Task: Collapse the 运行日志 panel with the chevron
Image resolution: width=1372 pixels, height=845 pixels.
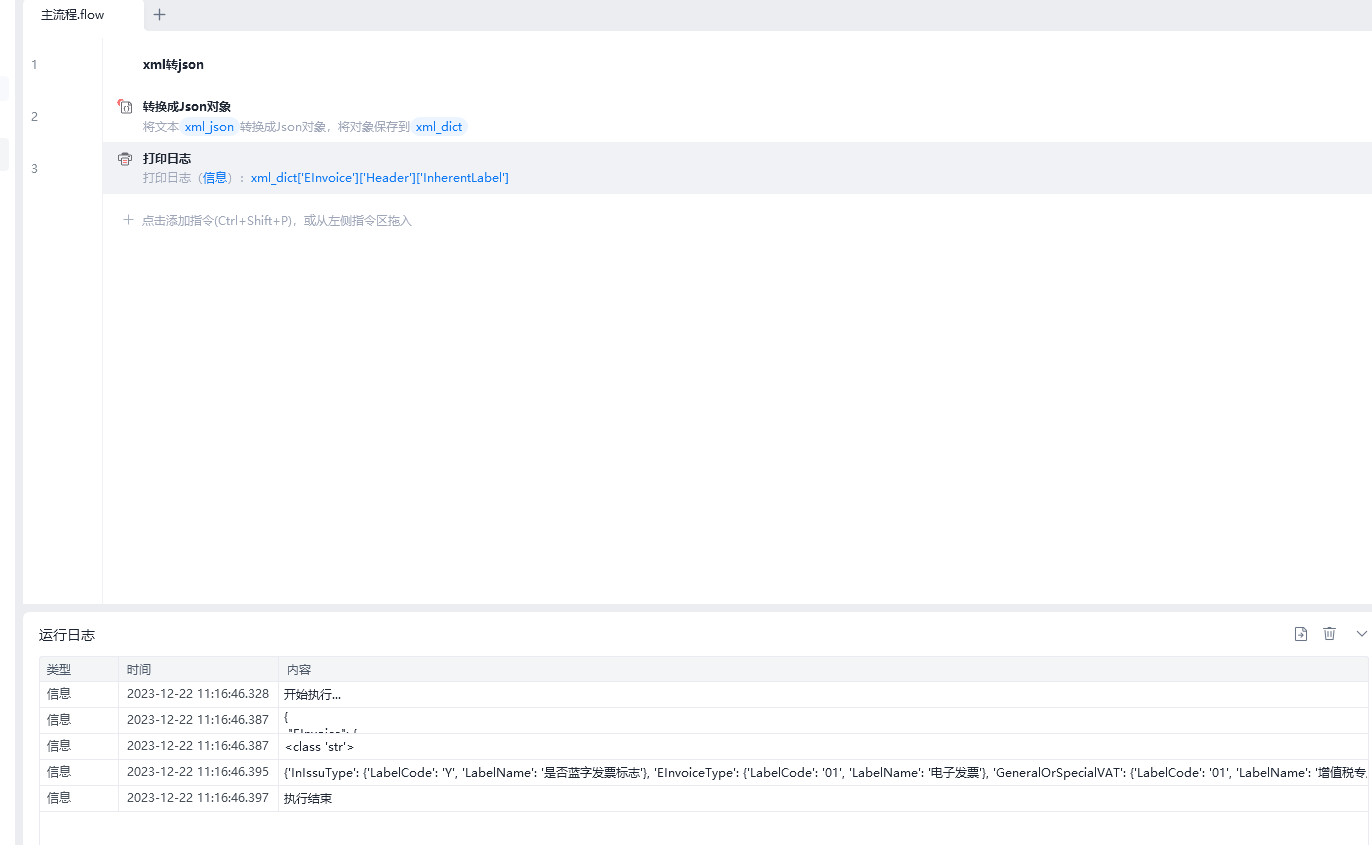Action: pyautogui.click(x=1360, y=634)
